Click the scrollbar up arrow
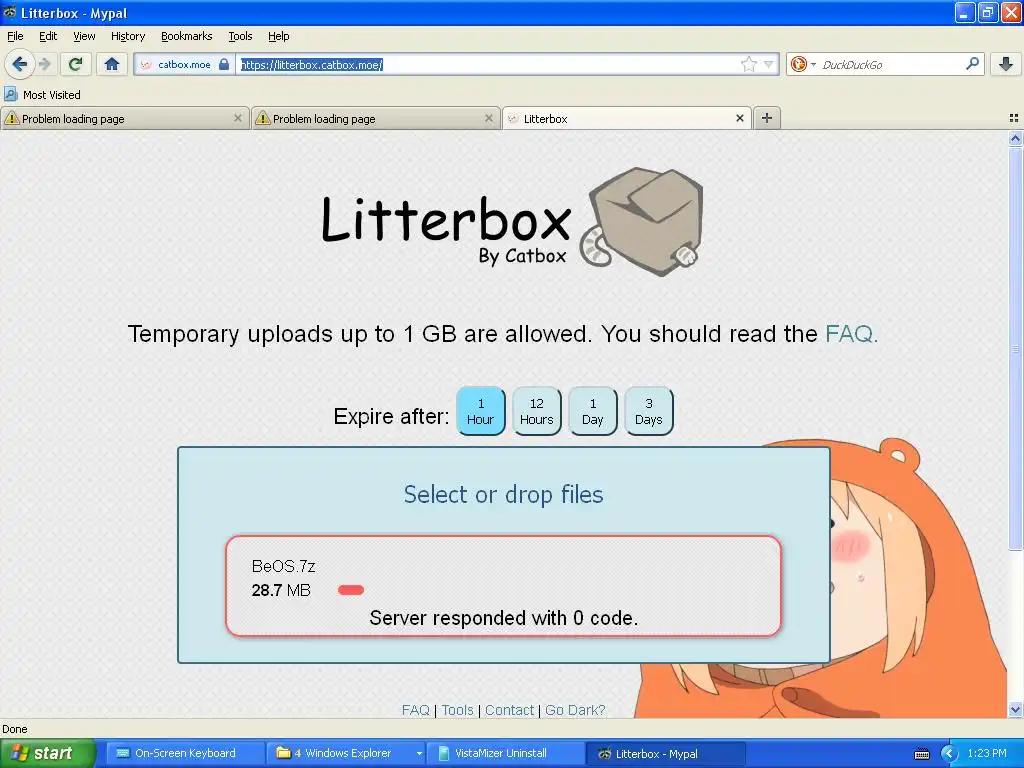The image size is (1024, 768). point(1015,138)
